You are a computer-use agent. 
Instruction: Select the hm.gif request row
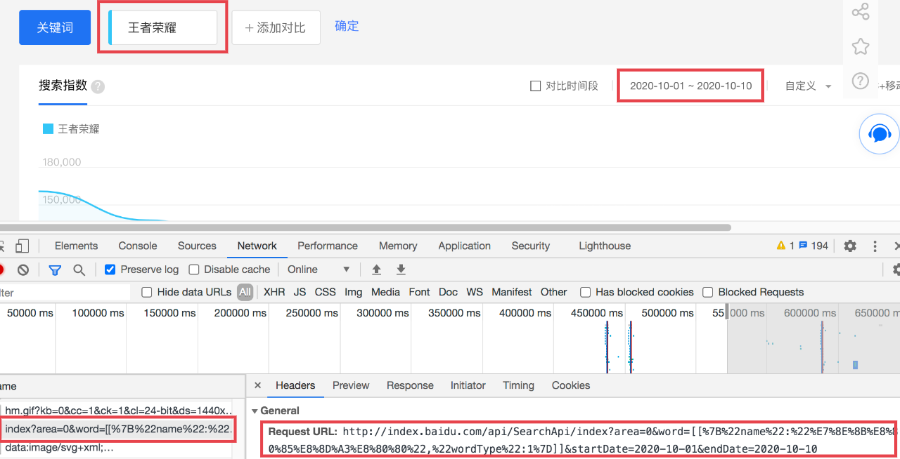118,410
